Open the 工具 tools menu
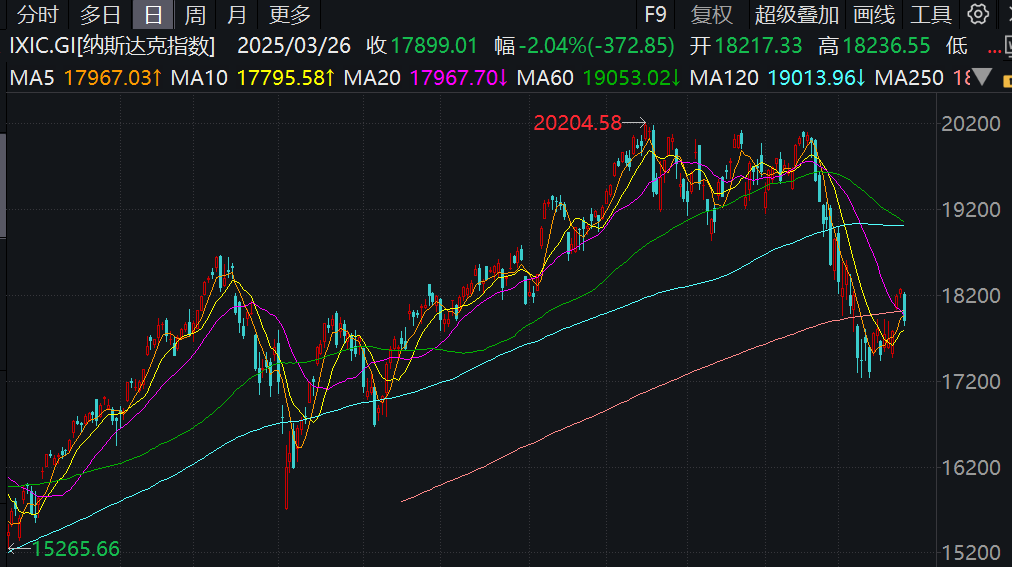 pos(931,14)
